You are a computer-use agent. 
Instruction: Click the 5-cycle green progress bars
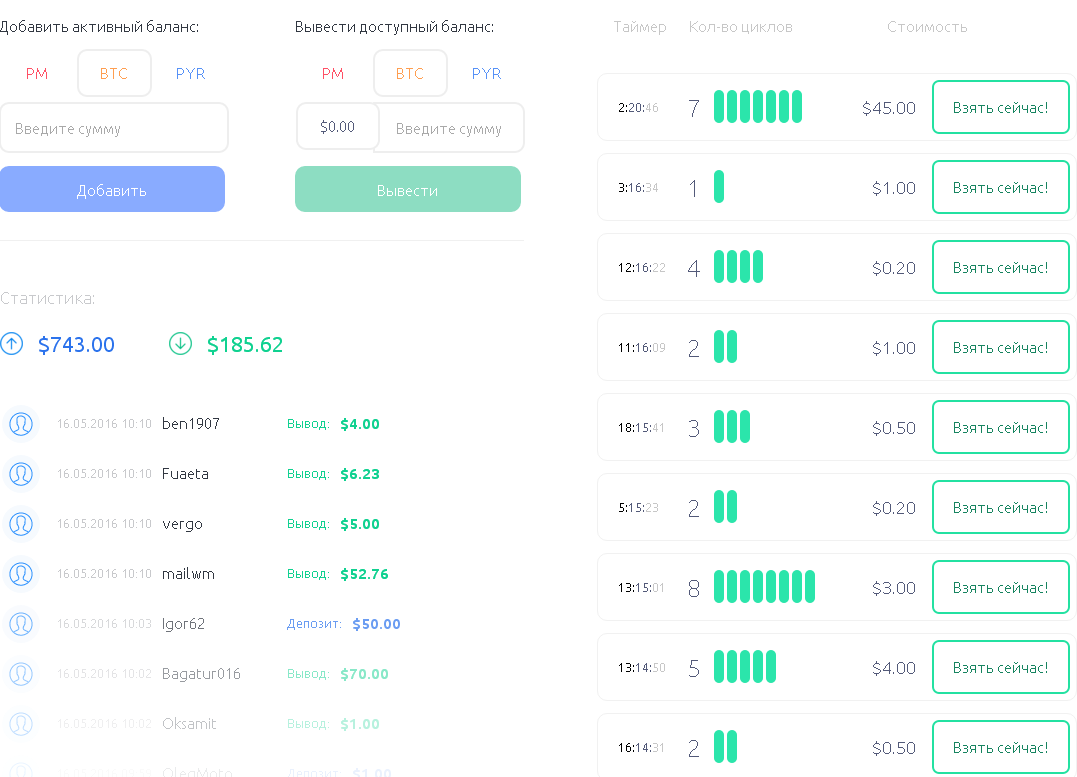[745, 667]
